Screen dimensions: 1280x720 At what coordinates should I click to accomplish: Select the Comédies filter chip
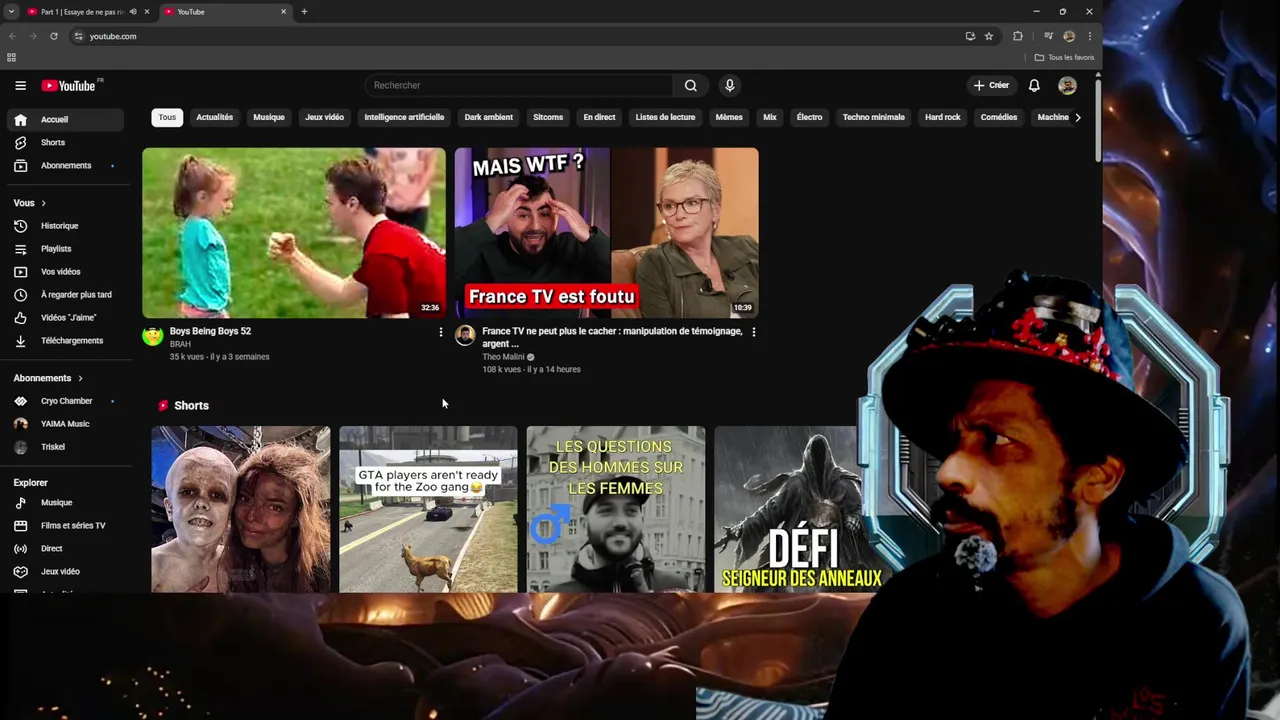pos(999,118)
